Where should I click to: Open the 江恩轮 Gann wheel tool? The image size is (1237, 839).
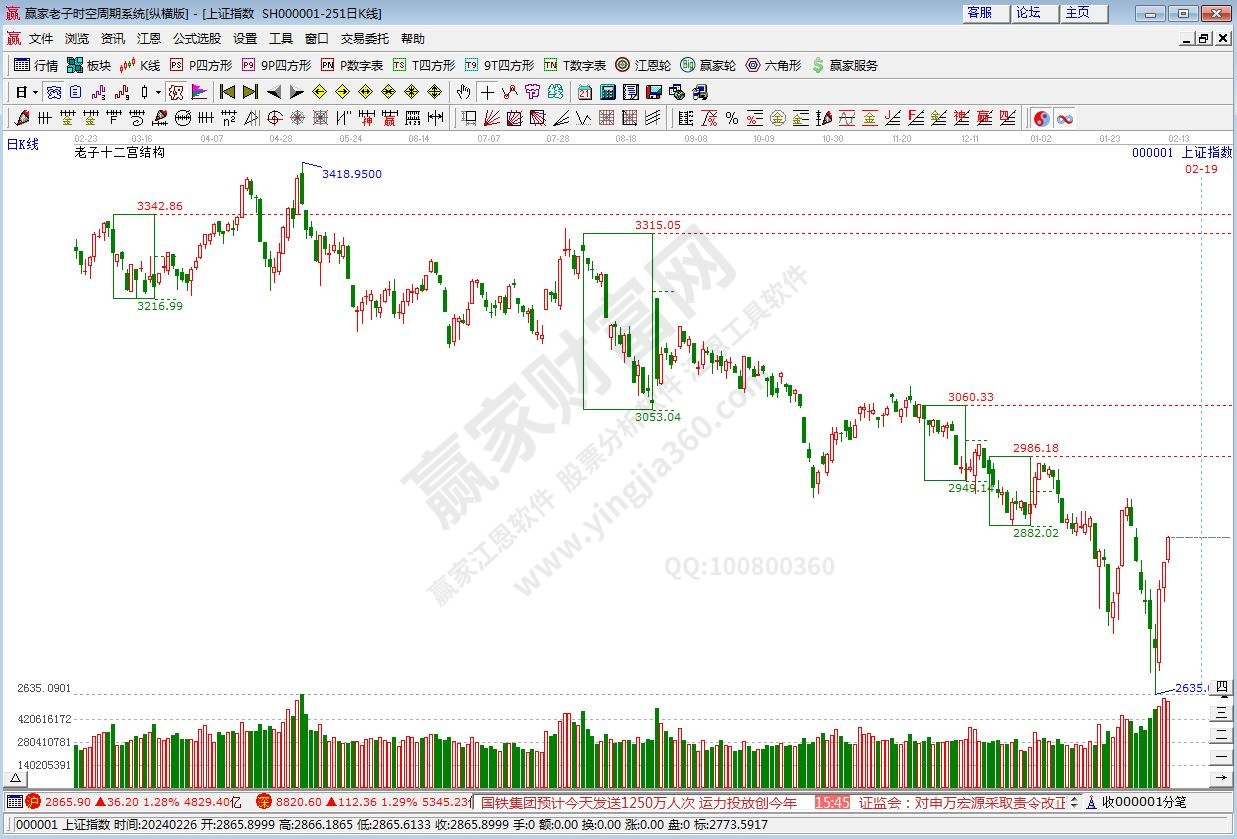(642, 65)
